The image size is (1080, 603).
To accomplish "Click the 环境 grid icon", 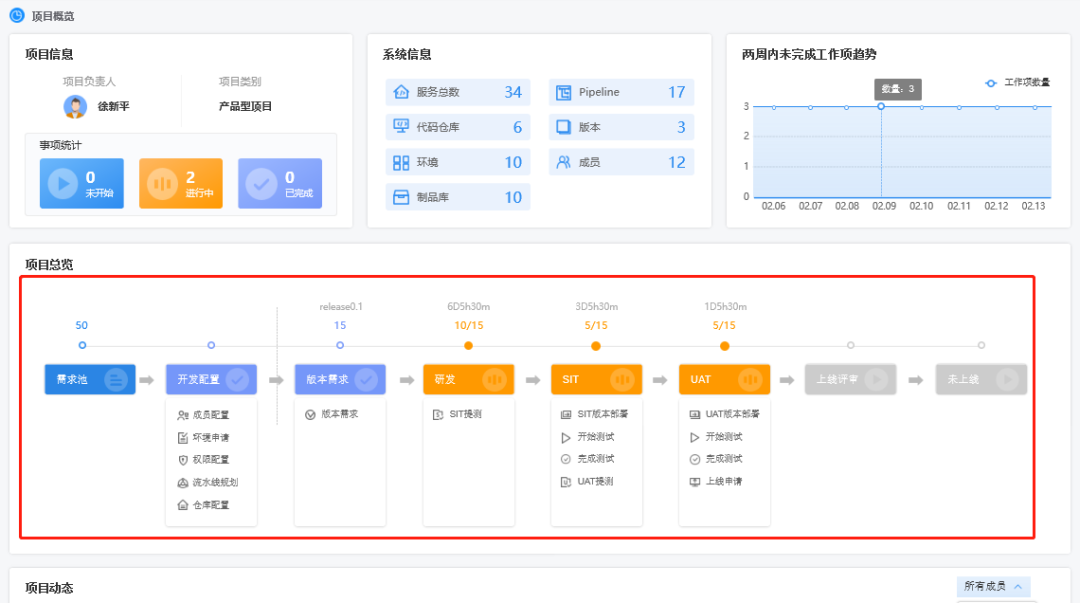I will pos(401,162).
